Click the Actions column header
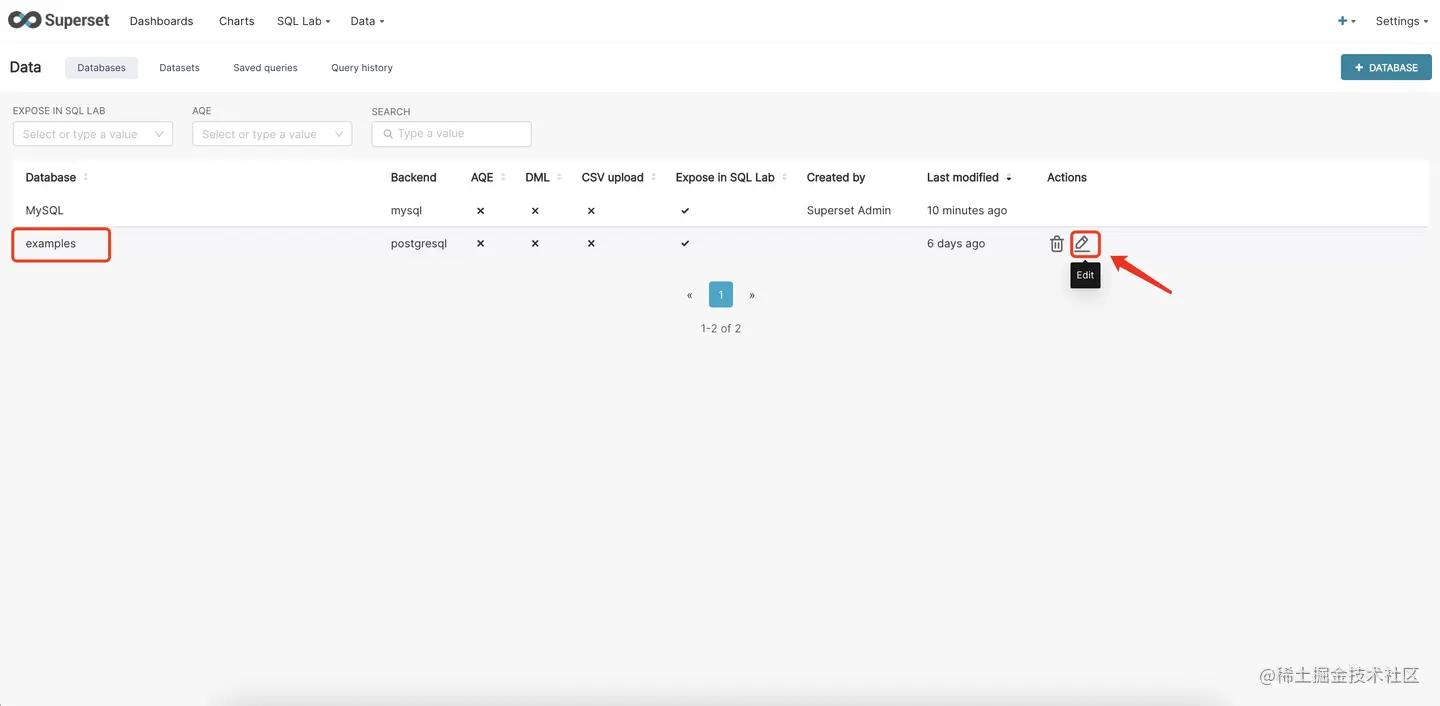Screen dimensions: 1440x706 pyautogui.click(x=1067, y=177)
